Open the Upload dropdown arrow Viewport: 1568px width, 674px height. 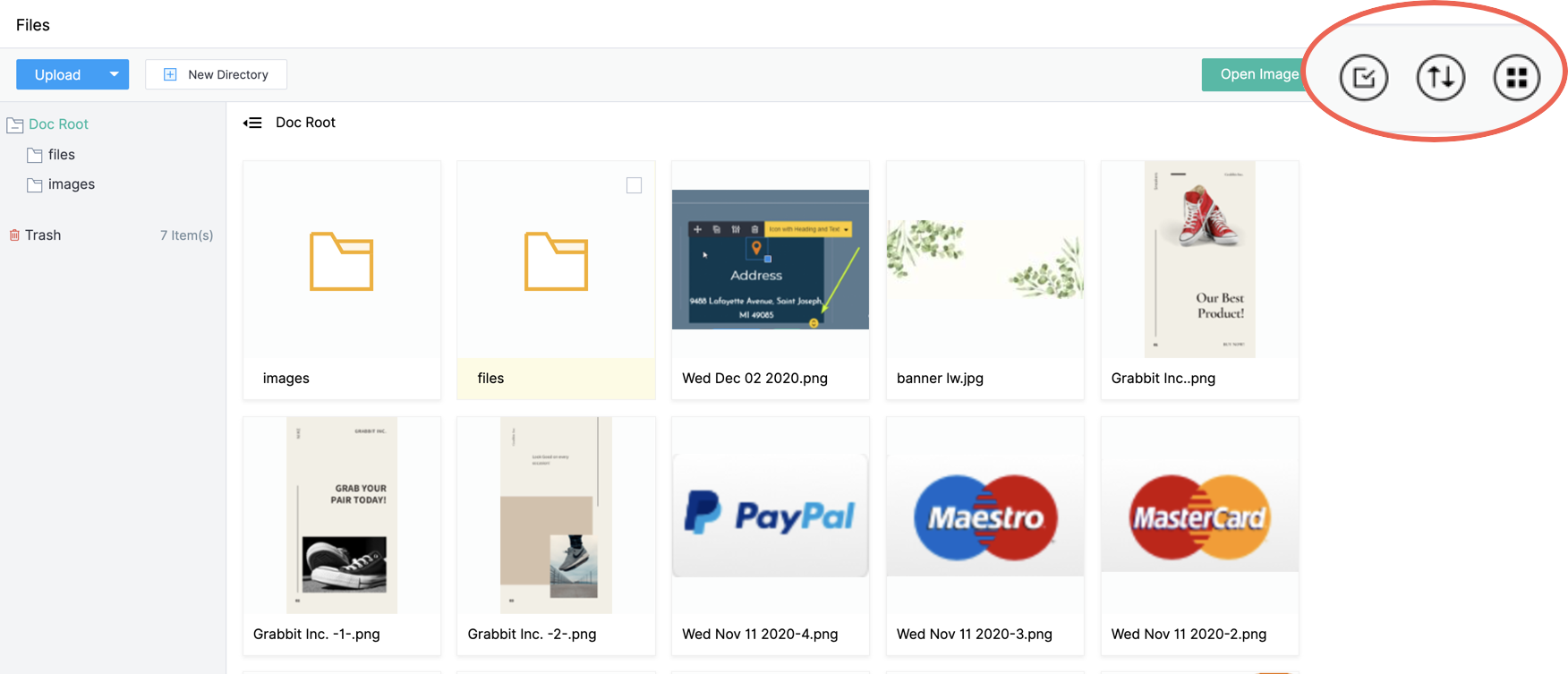pos(115,74)
